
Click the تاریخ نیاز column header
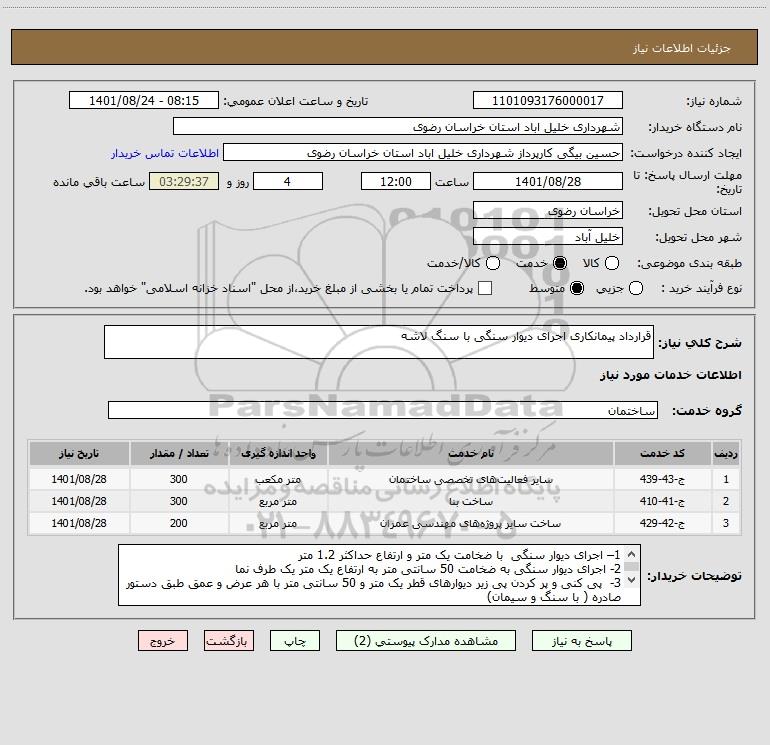click(79, 453)
